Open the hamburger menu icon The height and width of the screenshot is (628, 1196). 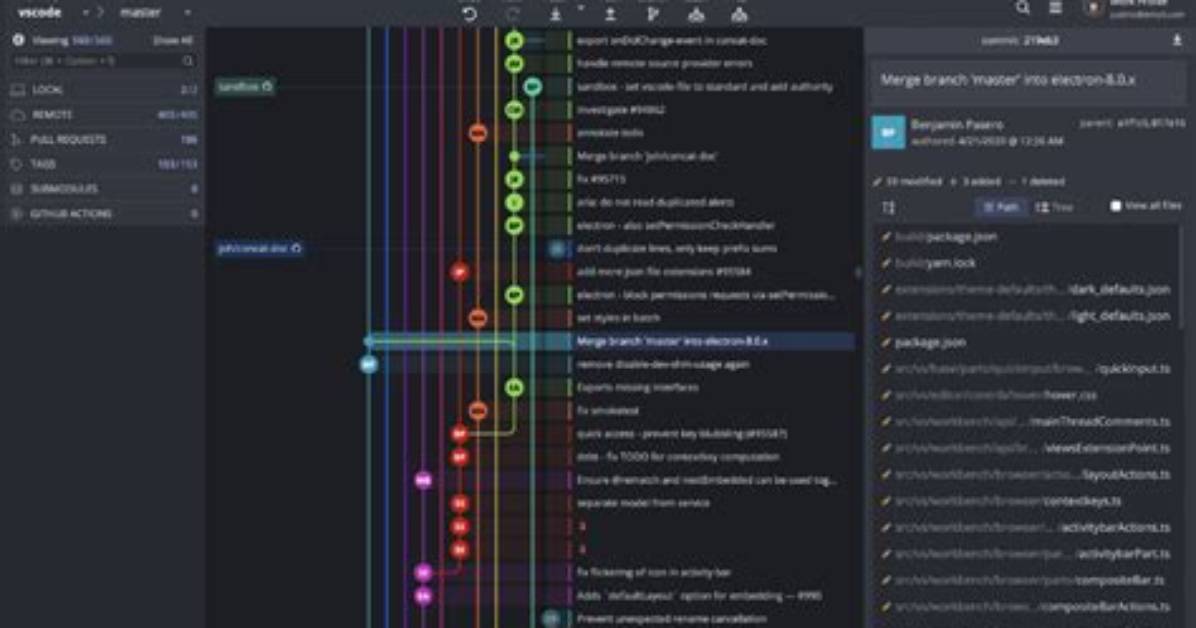pos(1056,8)
